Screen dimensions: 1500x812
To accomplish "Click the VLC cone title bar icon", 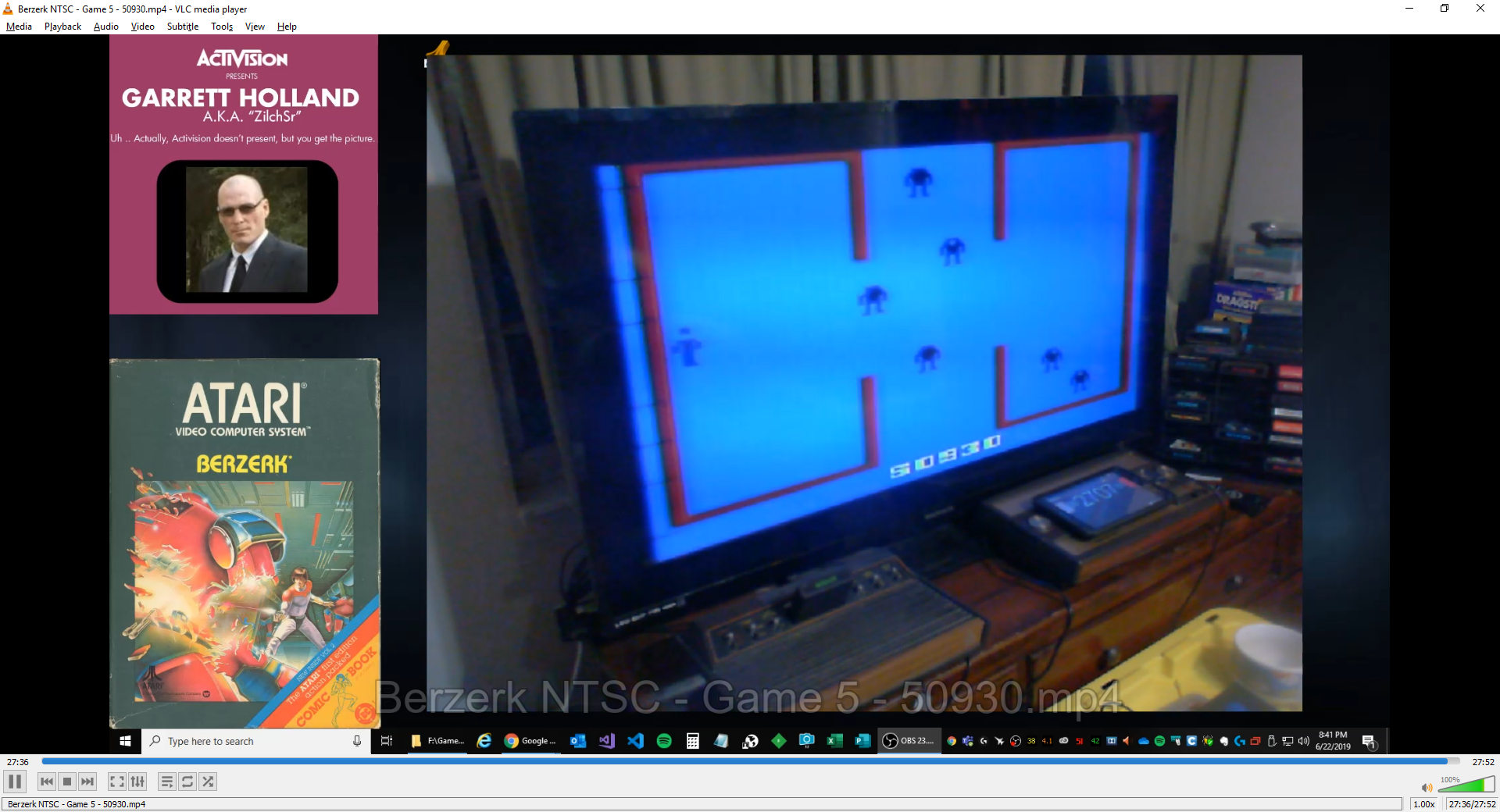I will [8, 9].
